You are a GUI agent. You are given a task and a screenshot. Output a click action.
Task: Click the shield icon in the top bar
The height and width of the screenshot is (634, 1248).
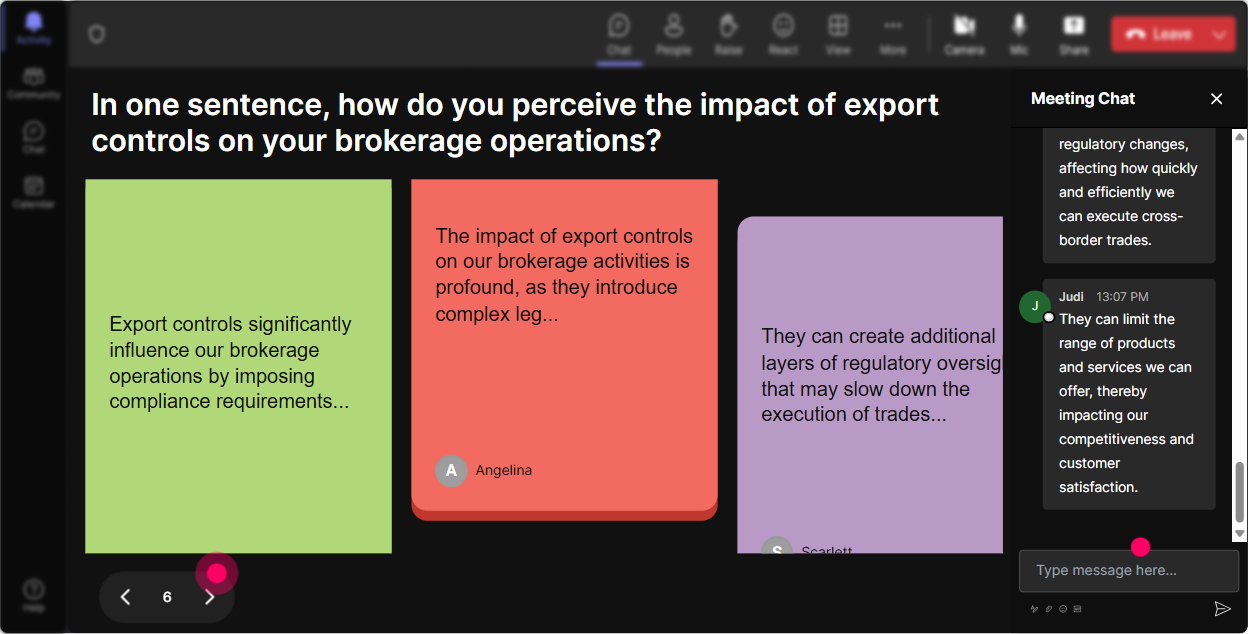point(96,35)
